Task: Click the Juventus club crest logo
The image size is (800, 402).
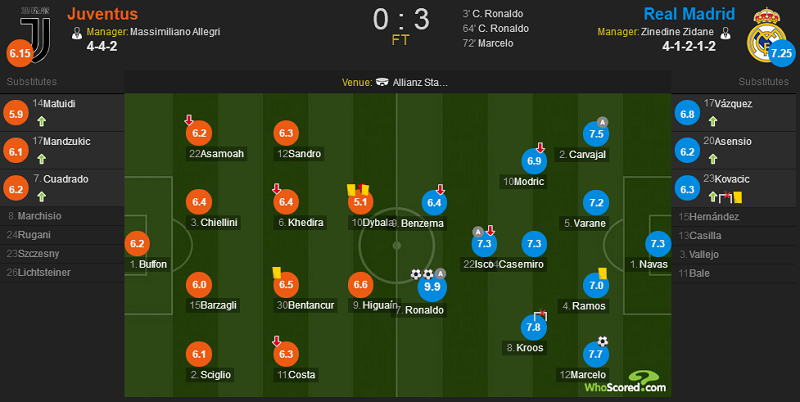Action: (36, 36)
